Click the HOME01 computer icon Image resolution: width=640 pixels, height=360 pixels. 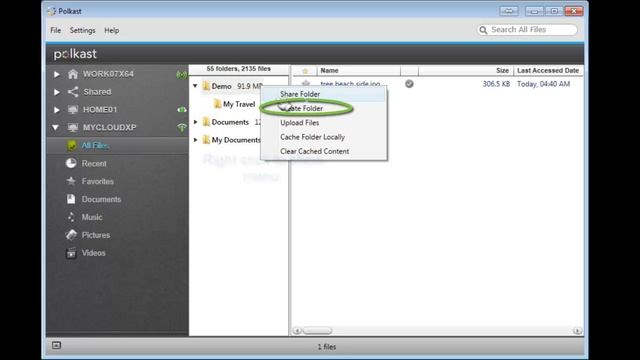point(73,109)
